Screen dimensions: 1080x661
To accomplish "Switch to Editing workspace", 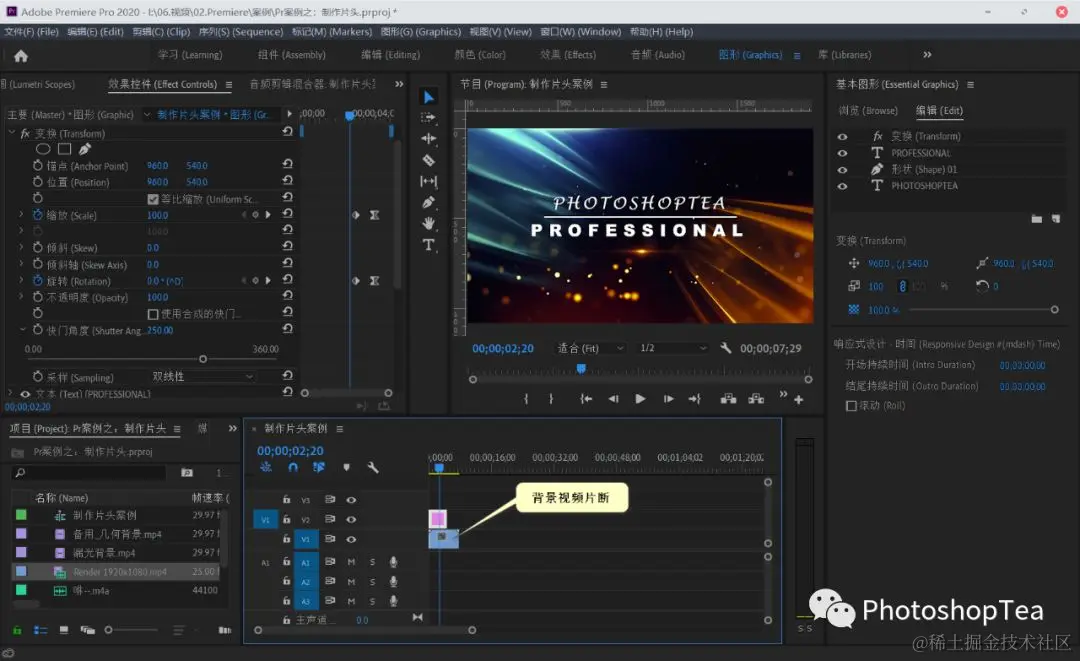I will click(x=391, y=54).
